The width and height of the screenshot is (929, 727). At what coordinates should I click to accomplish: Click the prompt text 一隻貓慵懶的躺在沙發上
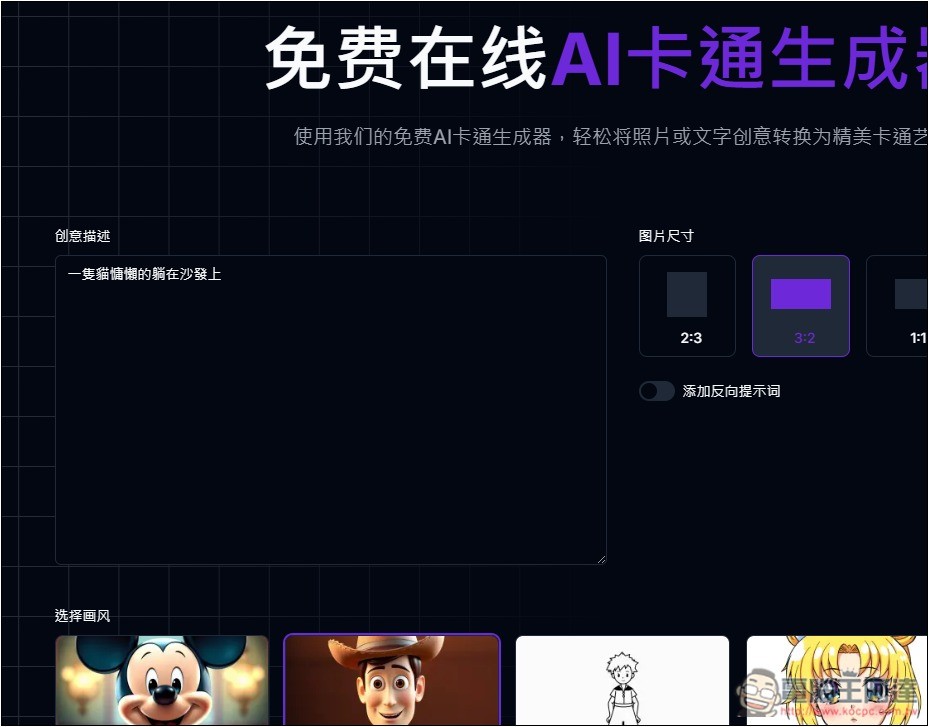tap(144, 273)
